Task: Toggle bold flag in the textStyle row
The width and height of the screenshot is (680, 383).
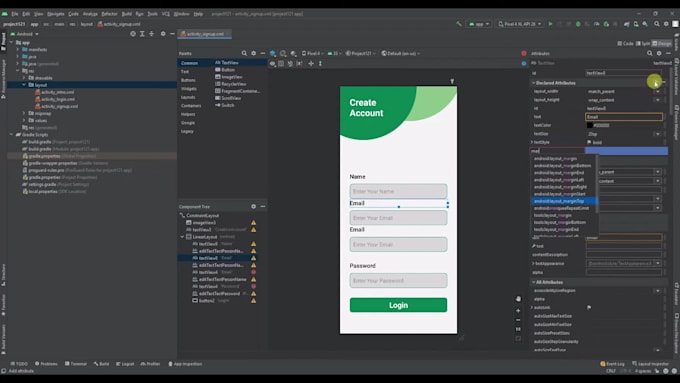Action: pos(589,142)
